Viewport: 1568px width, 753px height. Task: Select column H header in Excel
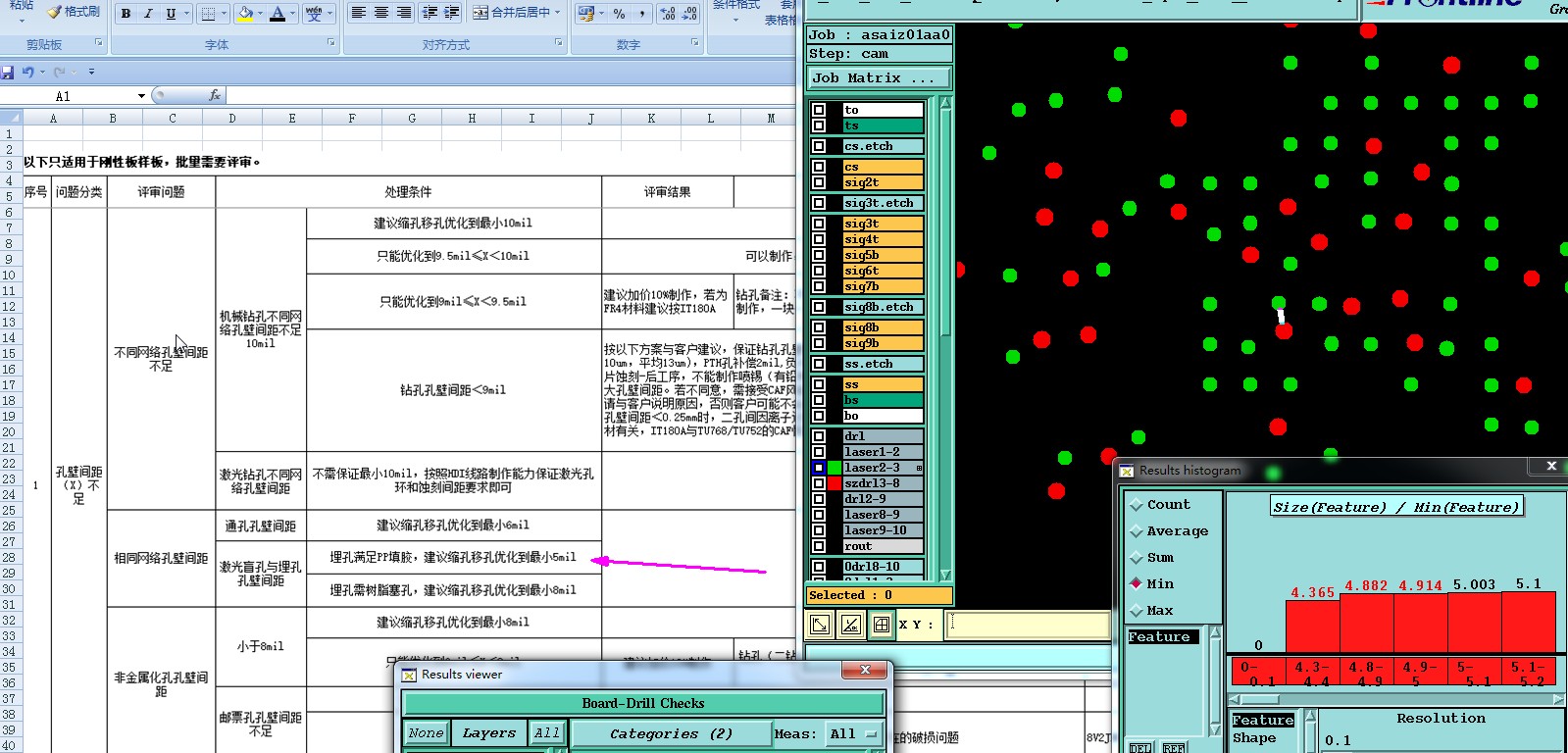(472, 119)
